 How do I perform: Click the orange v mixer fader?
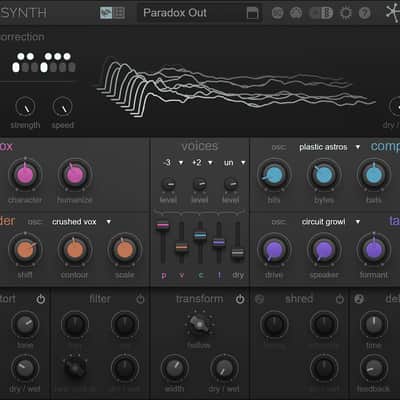(x=182, y=247)
